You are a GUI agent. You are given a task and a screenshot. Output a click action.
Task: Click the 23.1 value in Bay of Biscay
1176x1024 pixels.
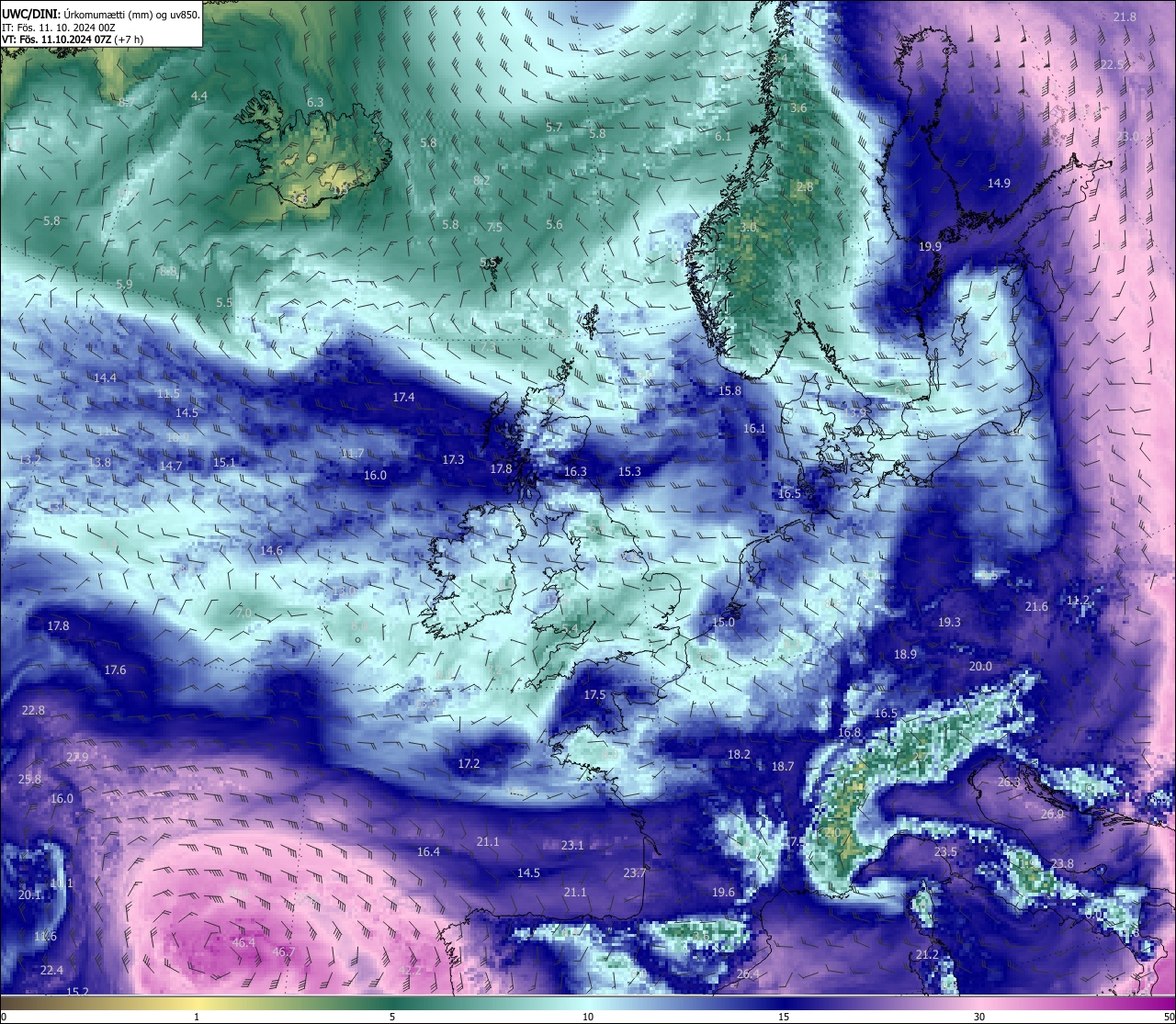point(572,846)
